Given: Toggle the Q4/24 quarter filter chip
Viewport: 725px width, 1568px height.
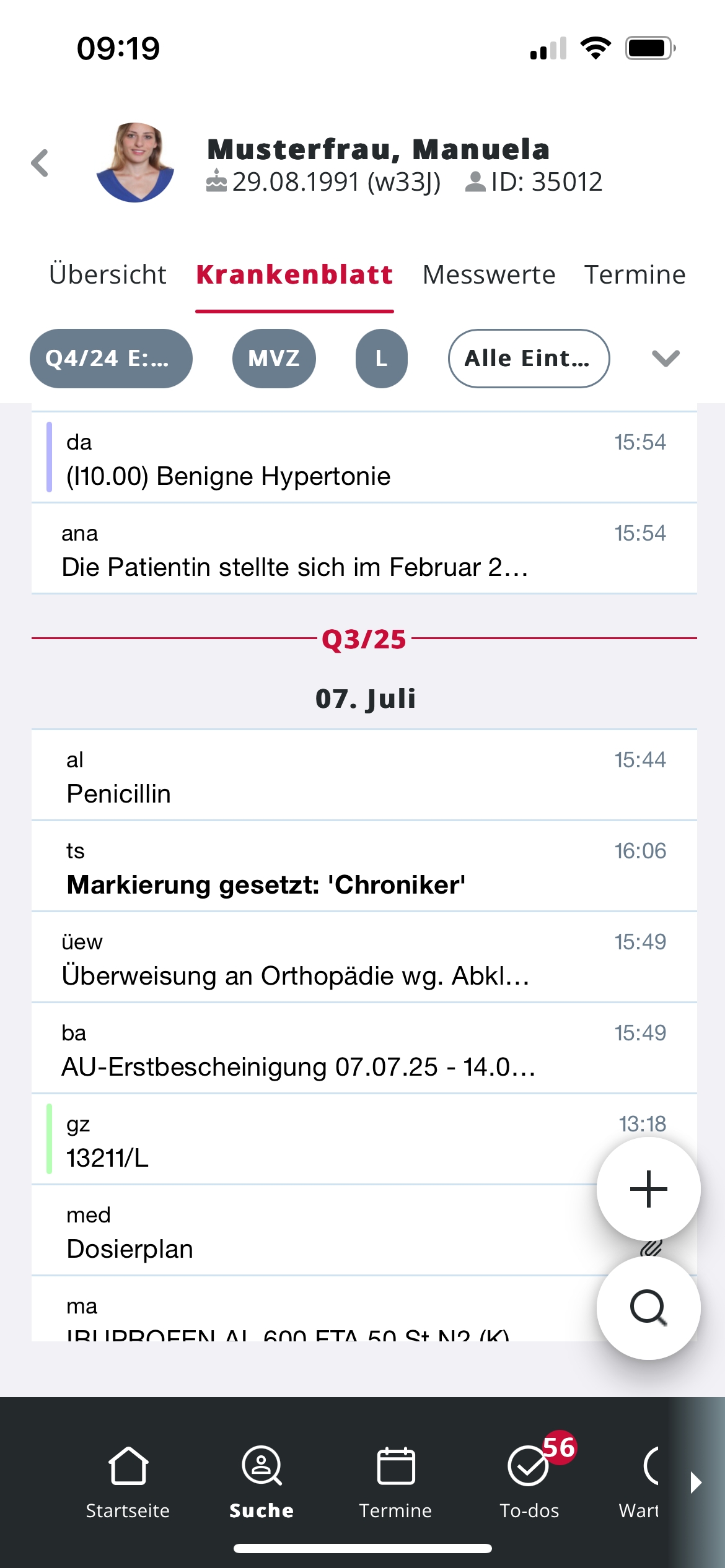Looking at the screenshot, I should pyautogui.click(x=111, y=359).
